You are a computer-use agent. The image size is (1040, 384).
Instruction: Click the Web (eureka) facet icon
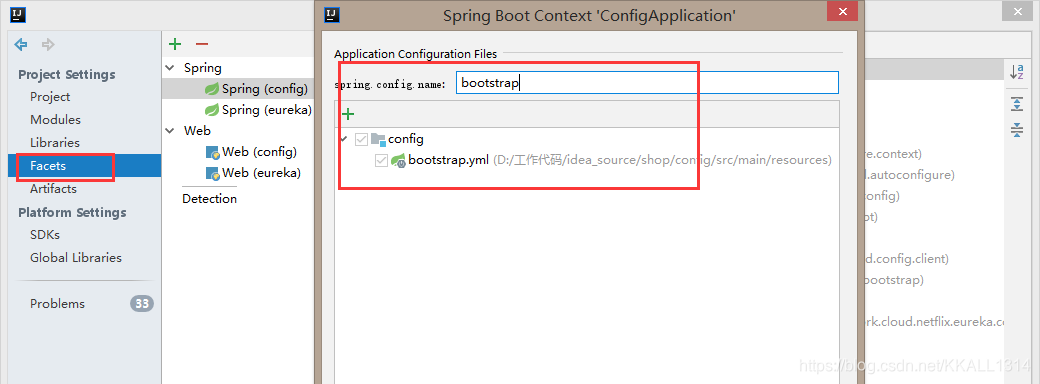(x=212, y=174)
